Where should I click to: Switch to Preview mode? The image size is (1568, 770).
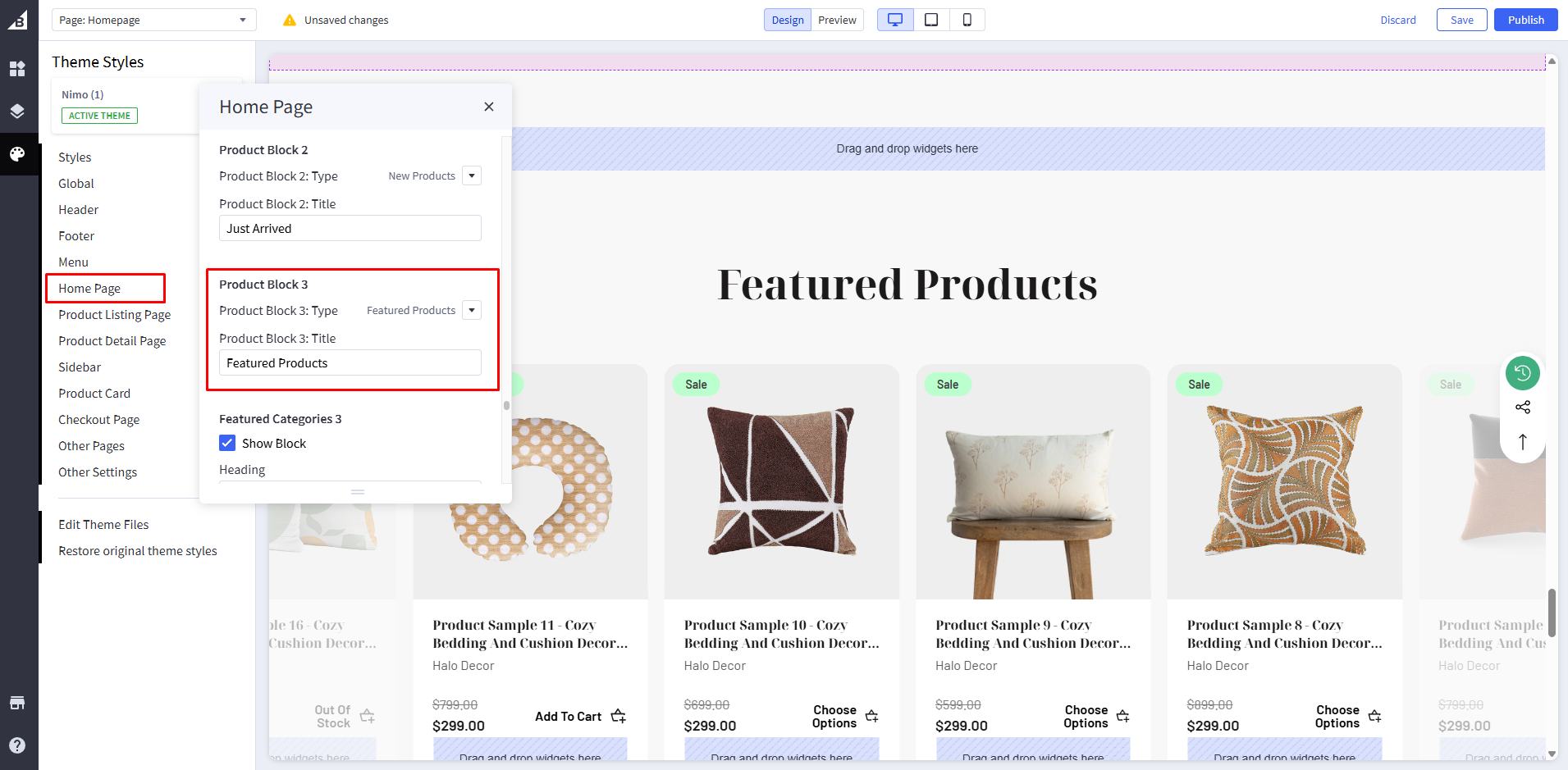coord(837,20)
